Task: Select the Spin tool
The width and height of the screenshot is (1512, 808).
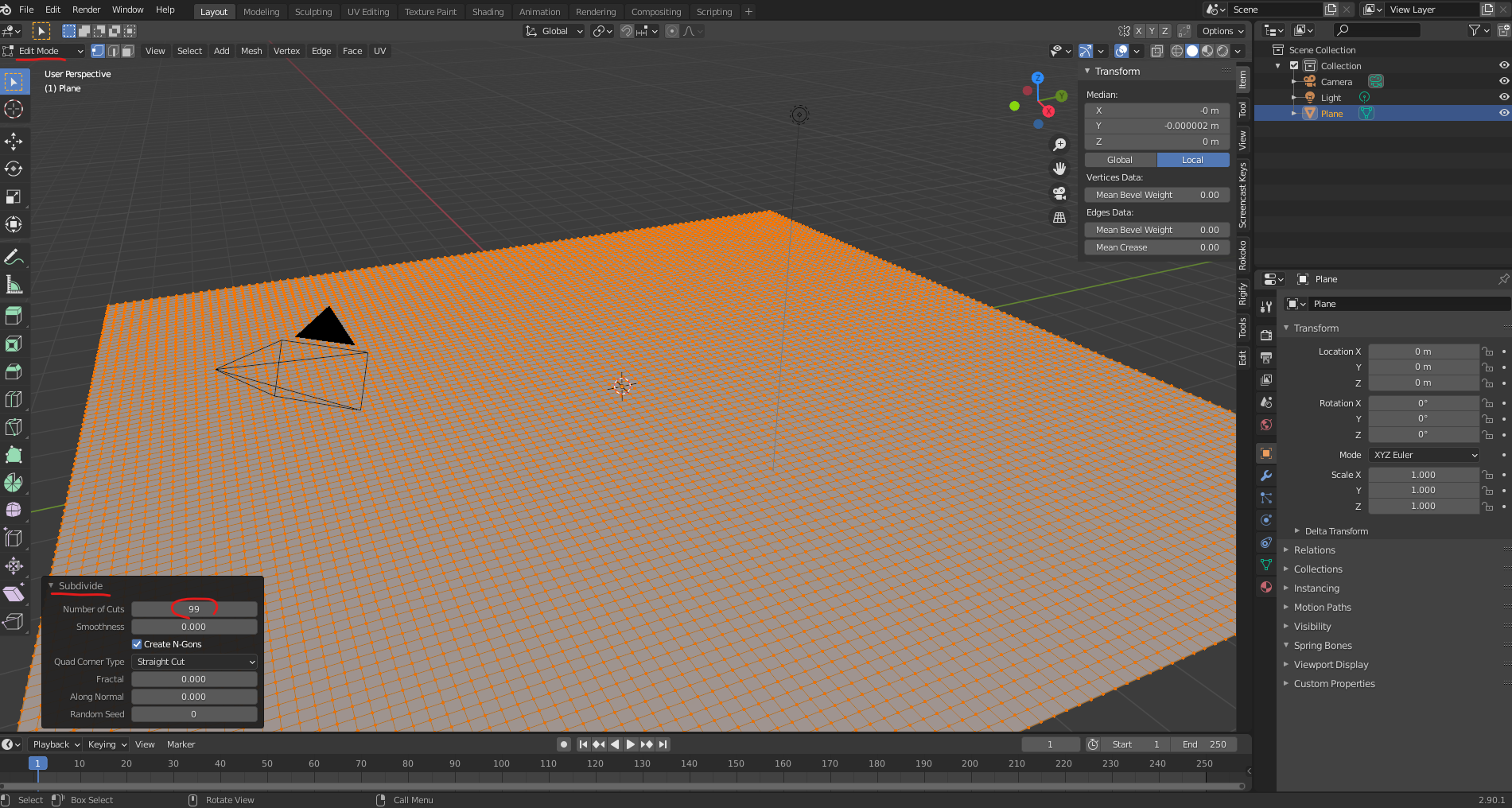Action: 14,483
